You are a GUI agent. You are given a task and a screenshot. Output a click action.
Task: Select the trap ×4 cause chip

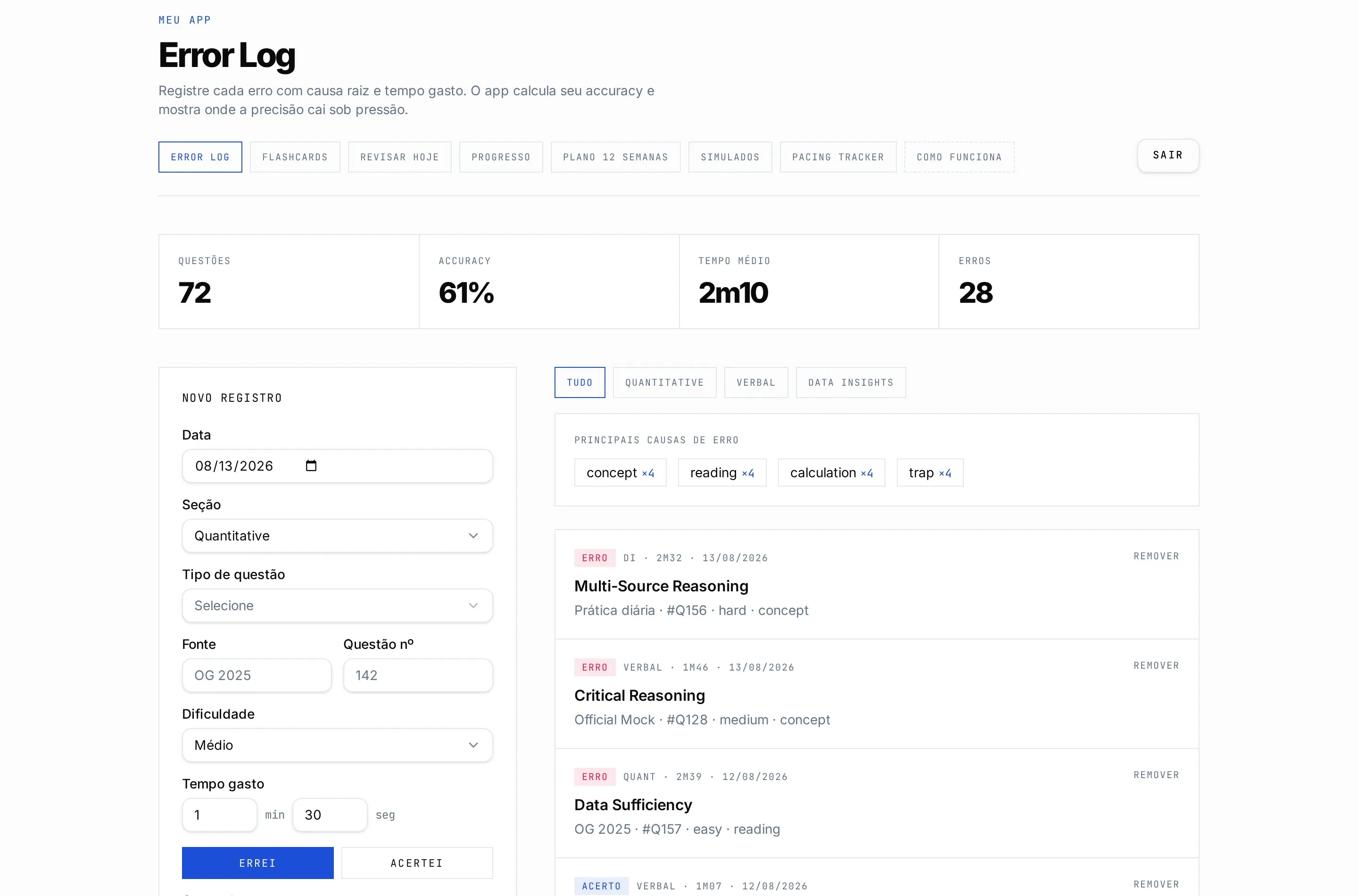click(929, 473)
